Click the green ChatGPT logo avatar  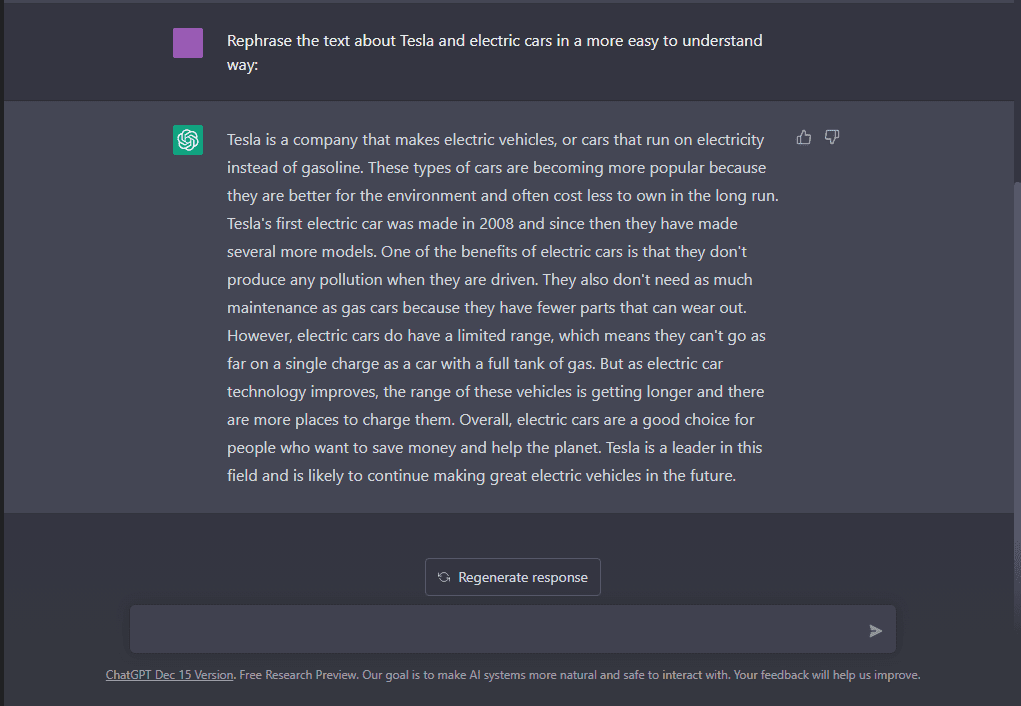click(188, 140)
